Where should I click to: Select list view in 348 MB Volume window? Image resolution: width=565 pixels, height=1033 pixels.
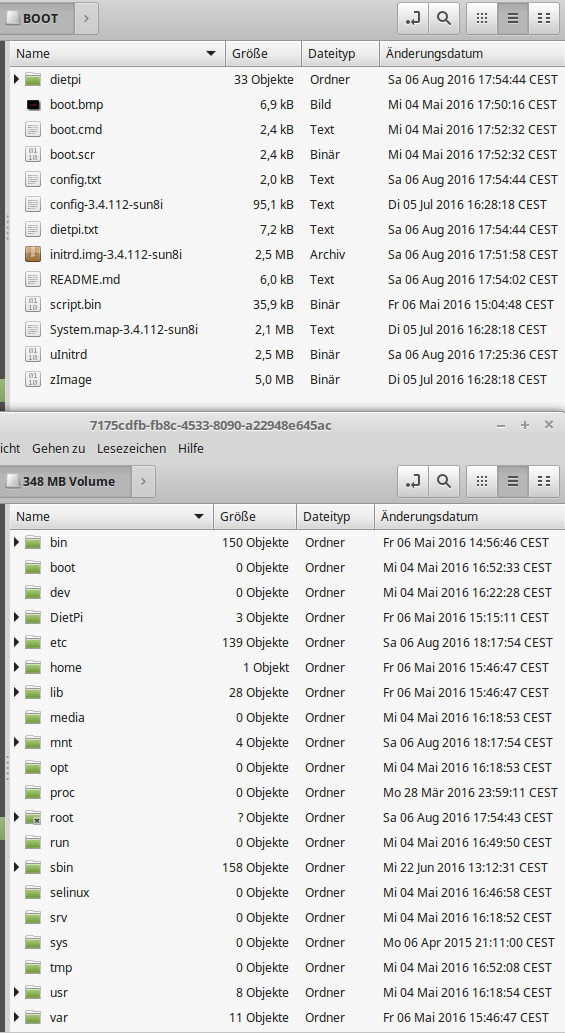pyautogui.click(x=513, y=482)
